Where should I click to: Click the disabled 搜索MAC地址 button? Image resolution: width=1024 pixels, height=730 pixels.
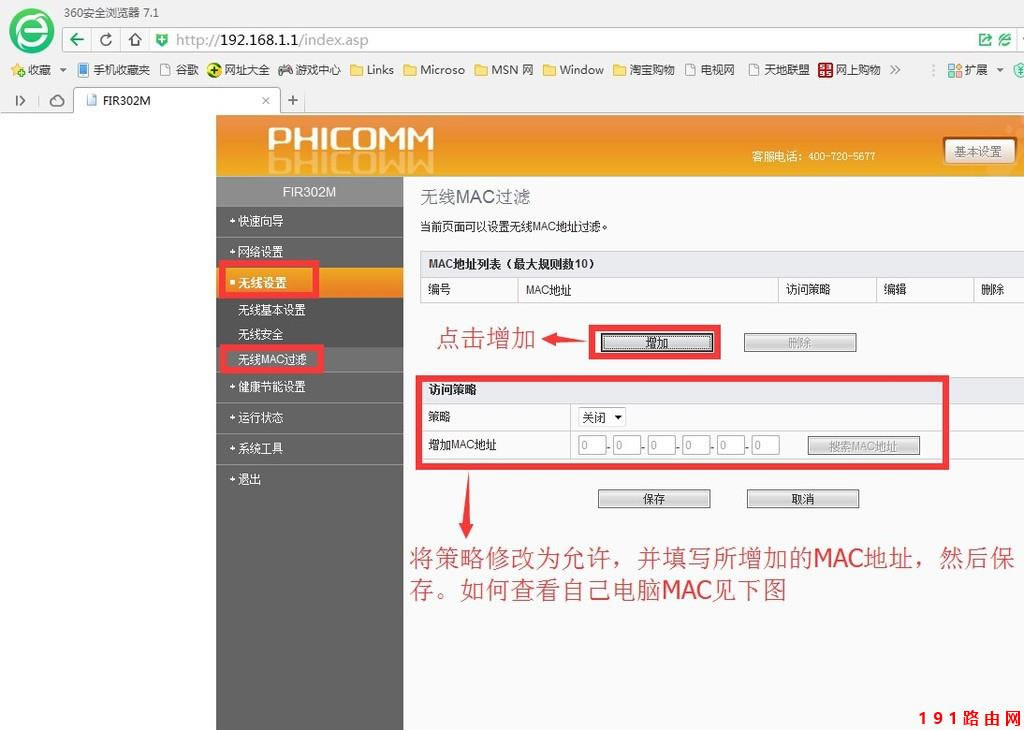863,444
